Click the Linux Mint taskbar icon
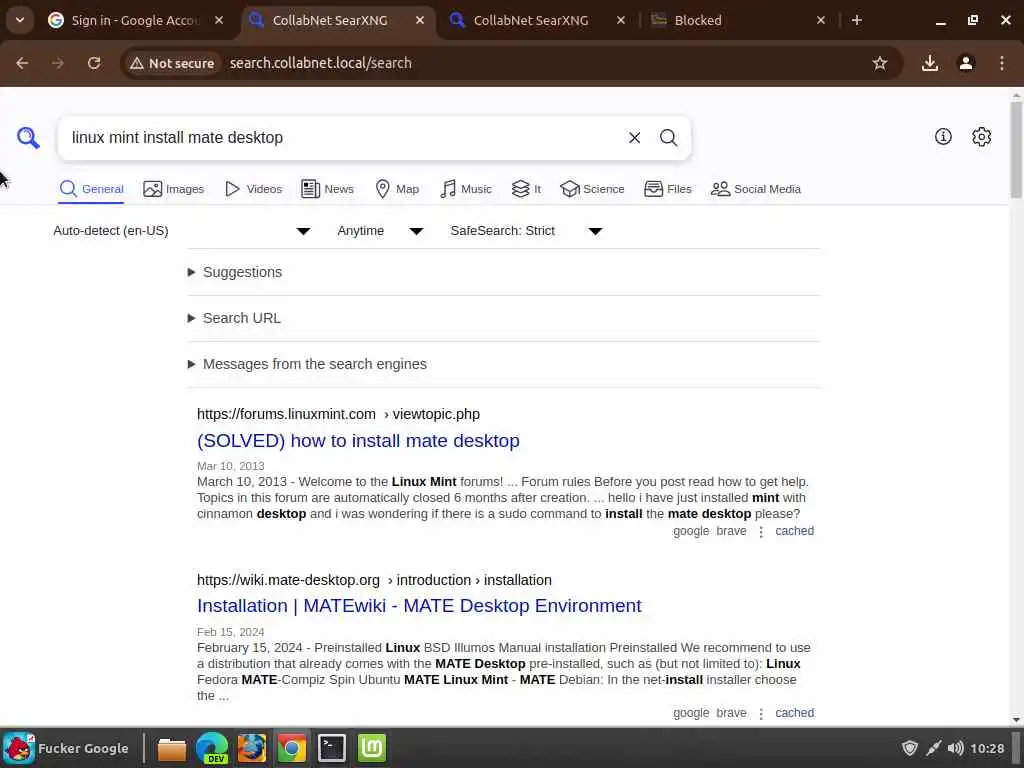The image size is (1024, 768). [372, 748]
